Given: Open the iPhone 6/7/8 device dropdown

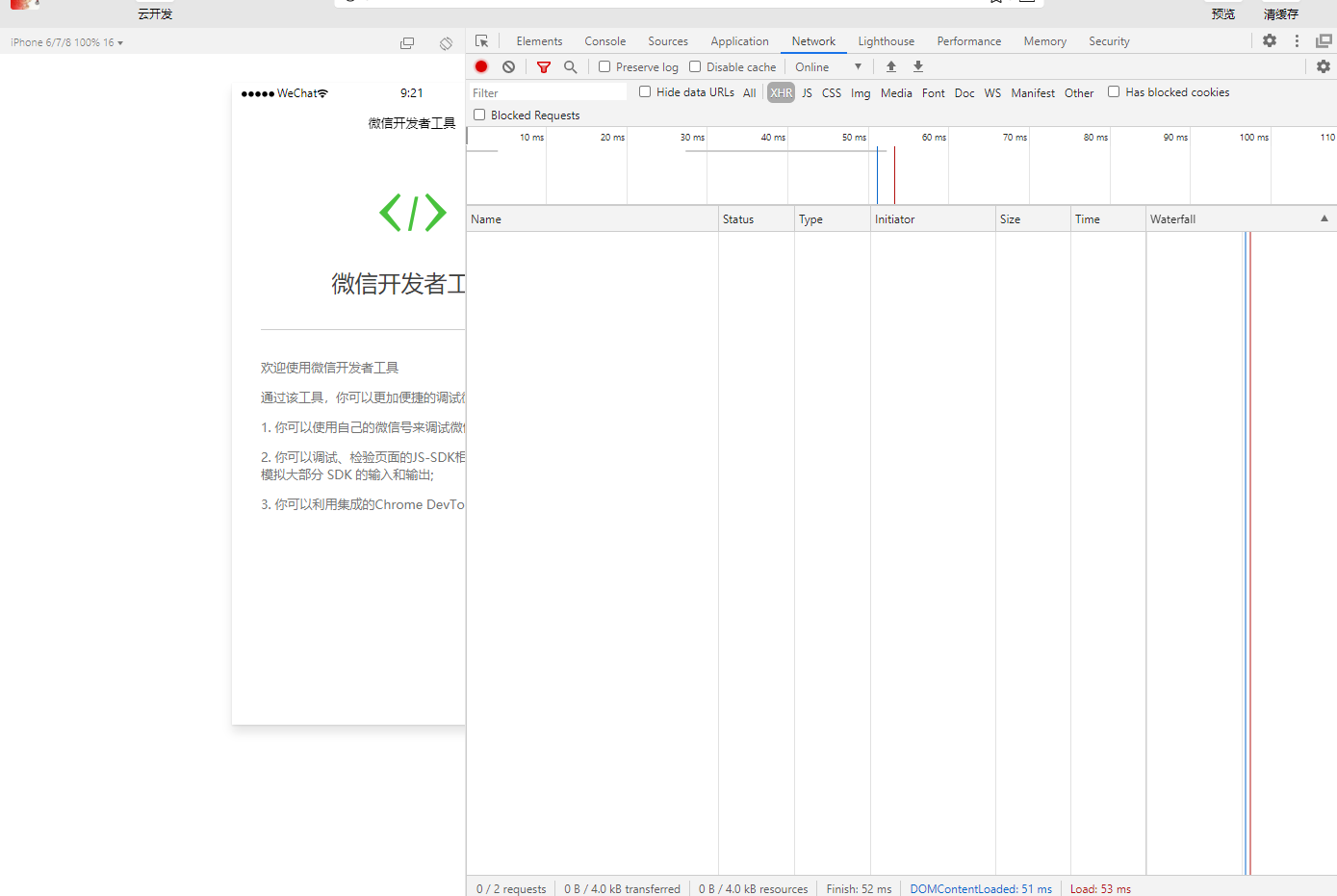Looking at the screenshot, I should coord(67,42).
